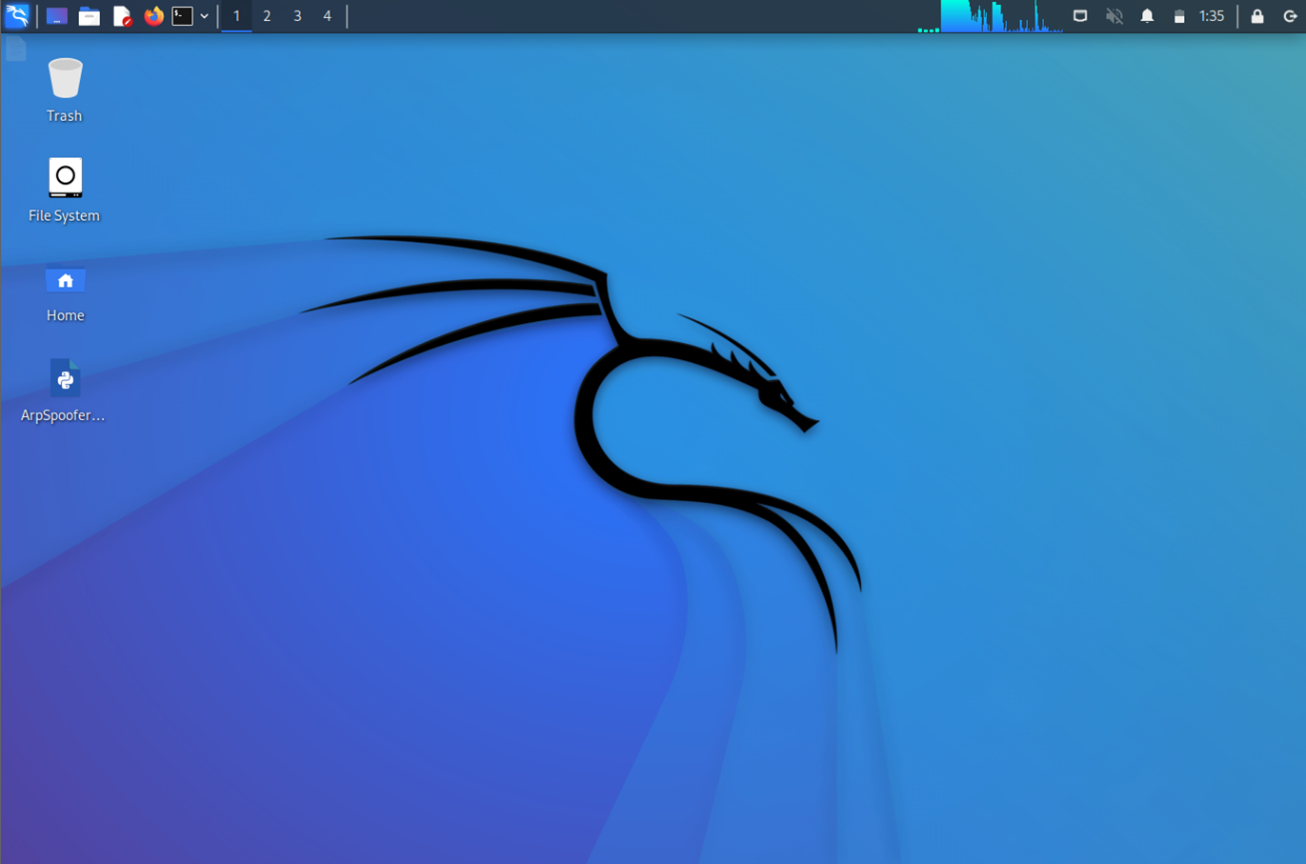
Task: Click the battery power manager icon
Action: (x=1179, y=16)
